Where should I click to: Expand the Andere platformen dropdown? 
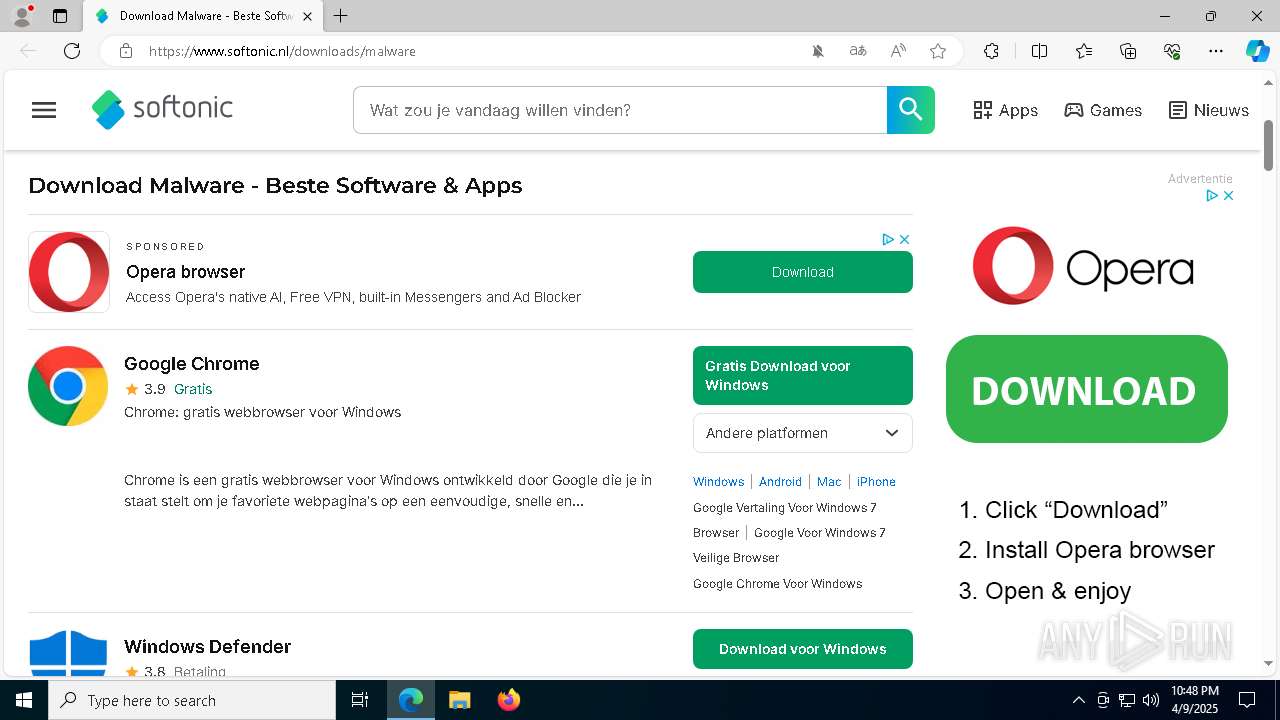click(802, 433)
